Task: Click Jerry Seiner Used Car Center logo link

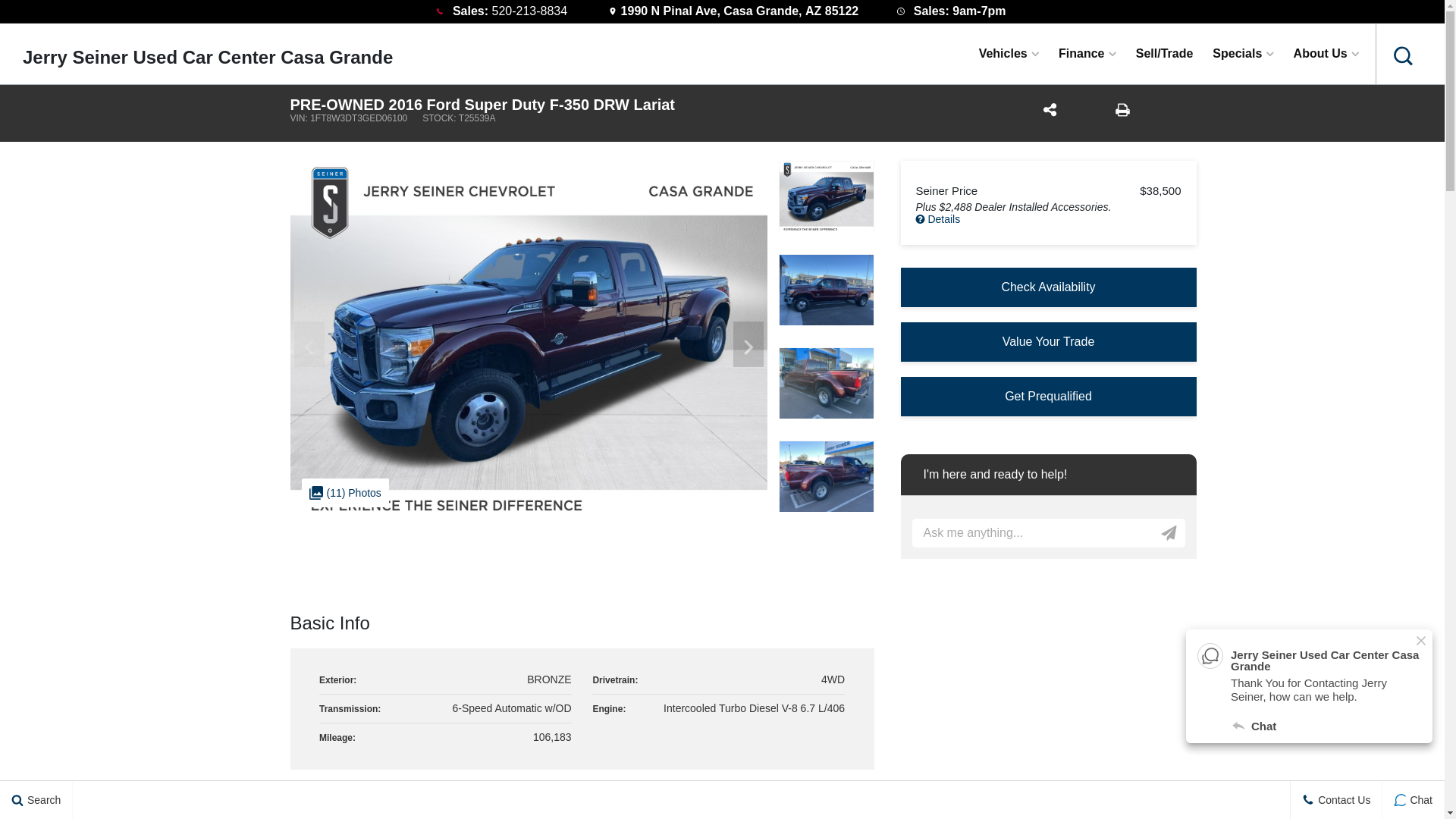Action: [x=208, y=58]
